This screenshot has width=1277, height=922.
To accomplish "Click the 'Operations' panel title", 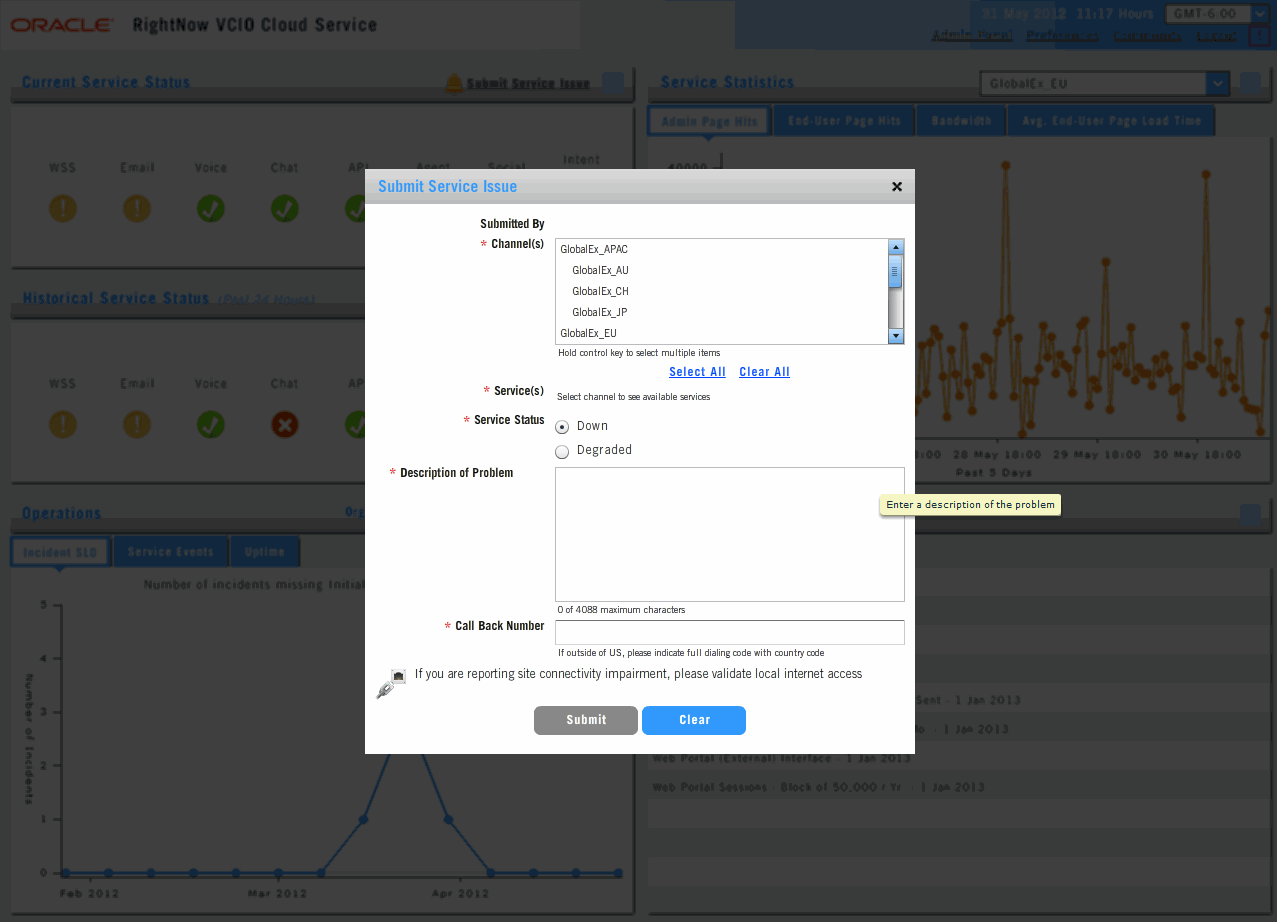I will pyautogui.click(x=62, y=513).
